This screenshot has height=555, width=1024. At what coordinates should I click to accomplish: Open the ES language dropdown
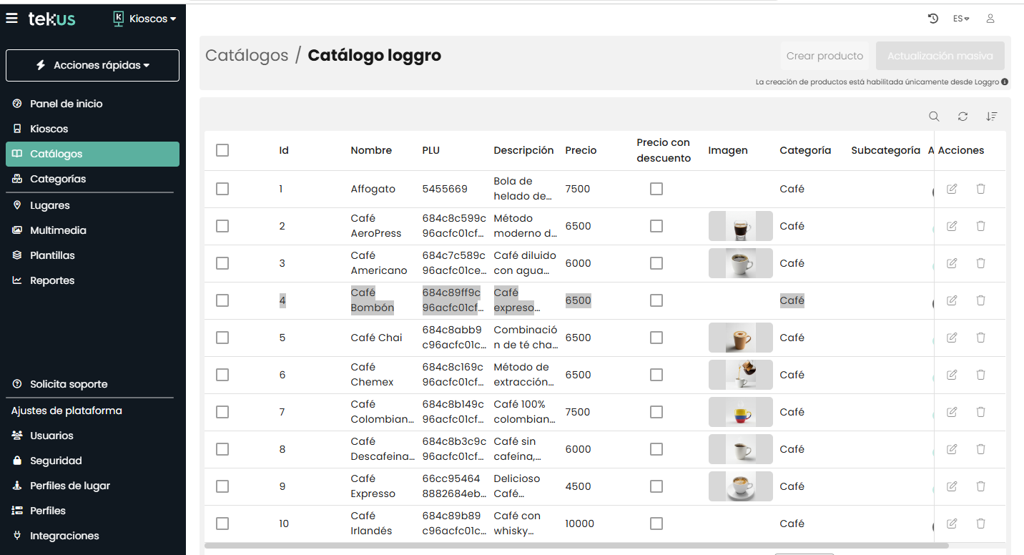(x=961, y=19)
